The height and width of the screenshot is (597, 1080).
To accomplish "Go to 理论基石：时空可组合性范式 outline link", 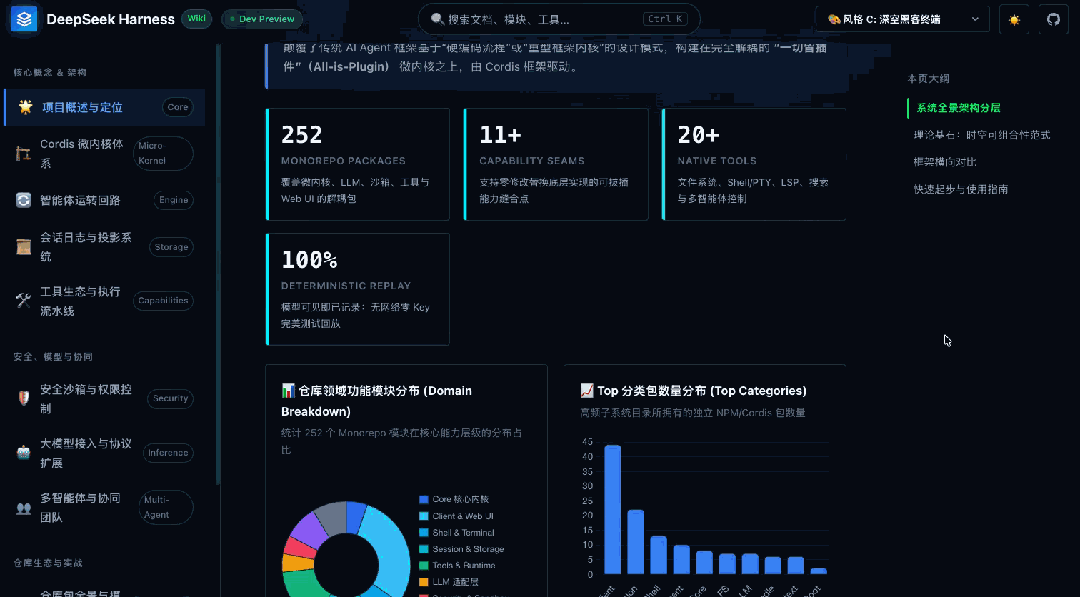I will pos(982,135).
